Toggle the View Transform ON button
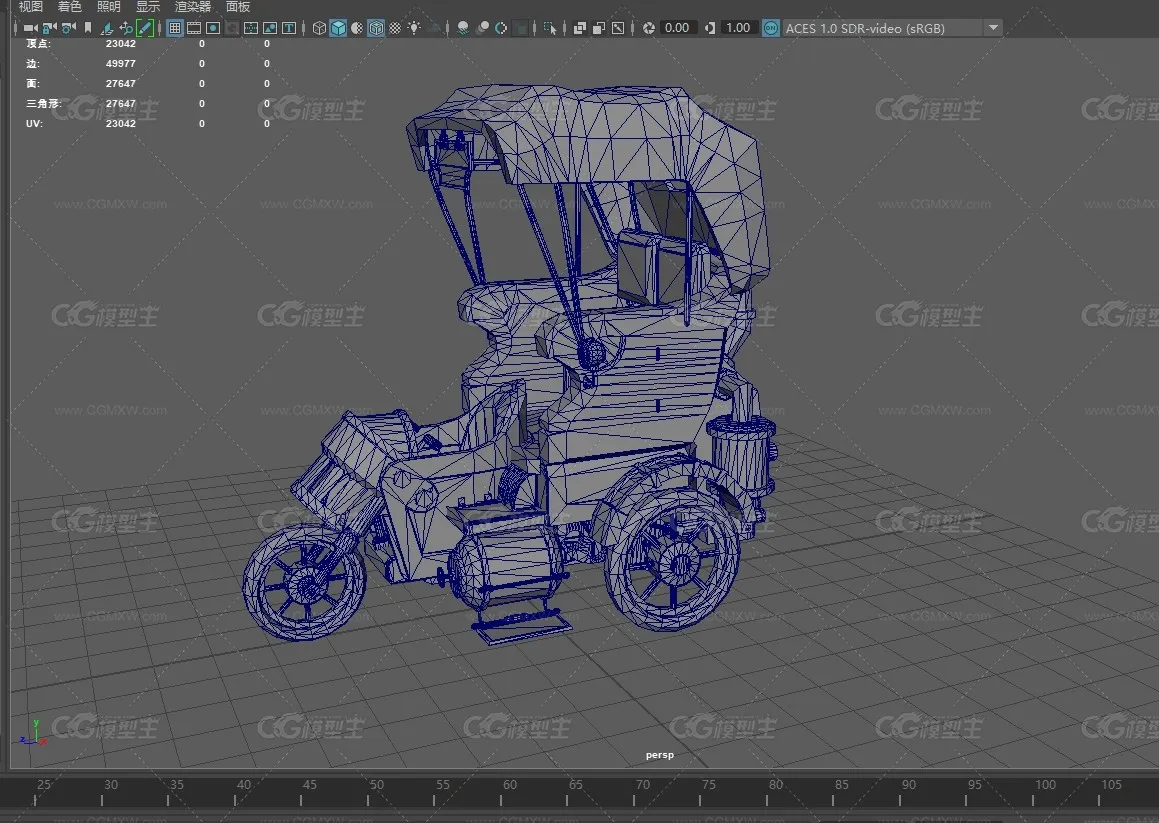 [x=771, y=28]
